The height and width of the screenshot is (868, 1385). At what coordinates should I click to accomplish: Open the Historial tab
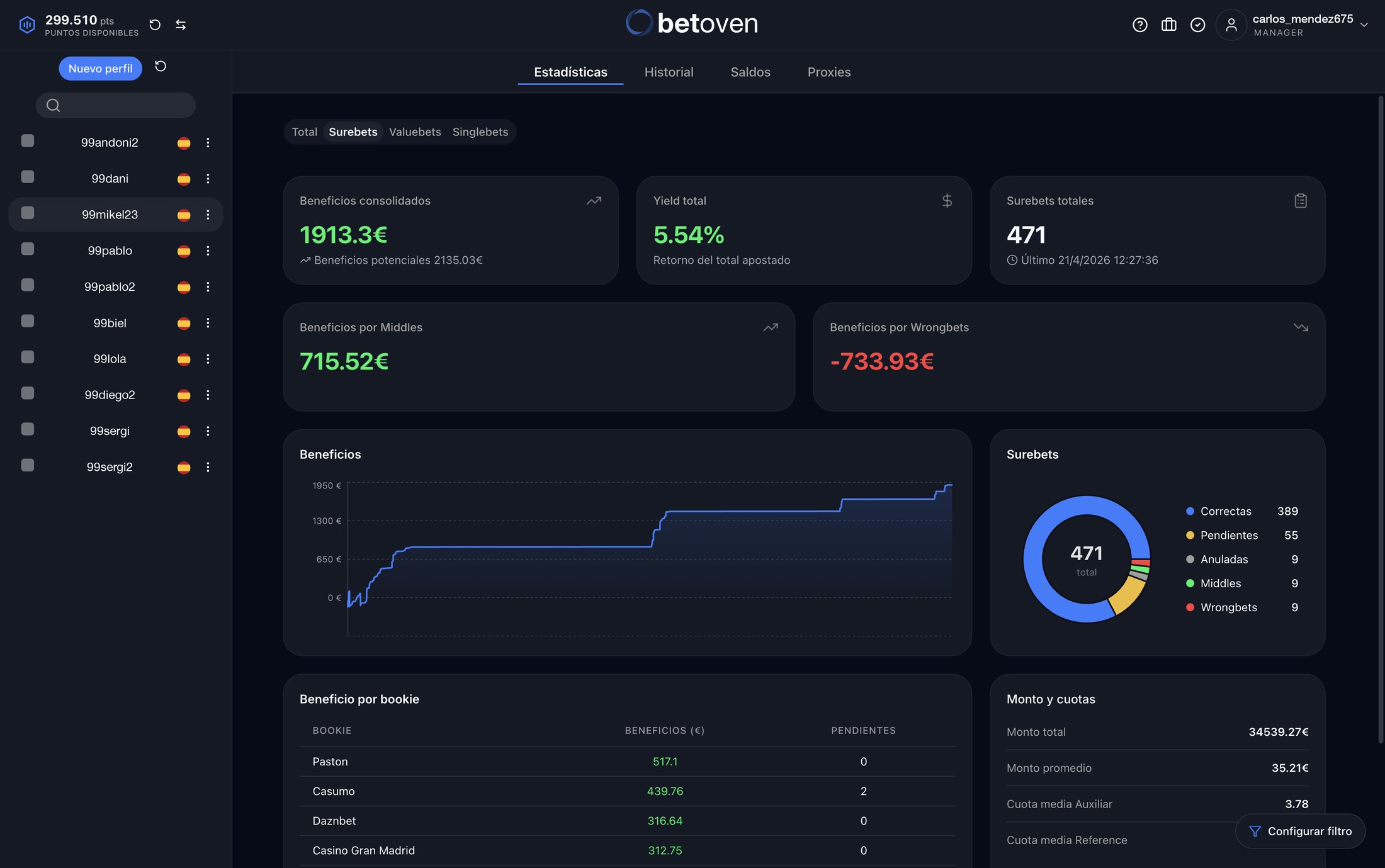669,72
